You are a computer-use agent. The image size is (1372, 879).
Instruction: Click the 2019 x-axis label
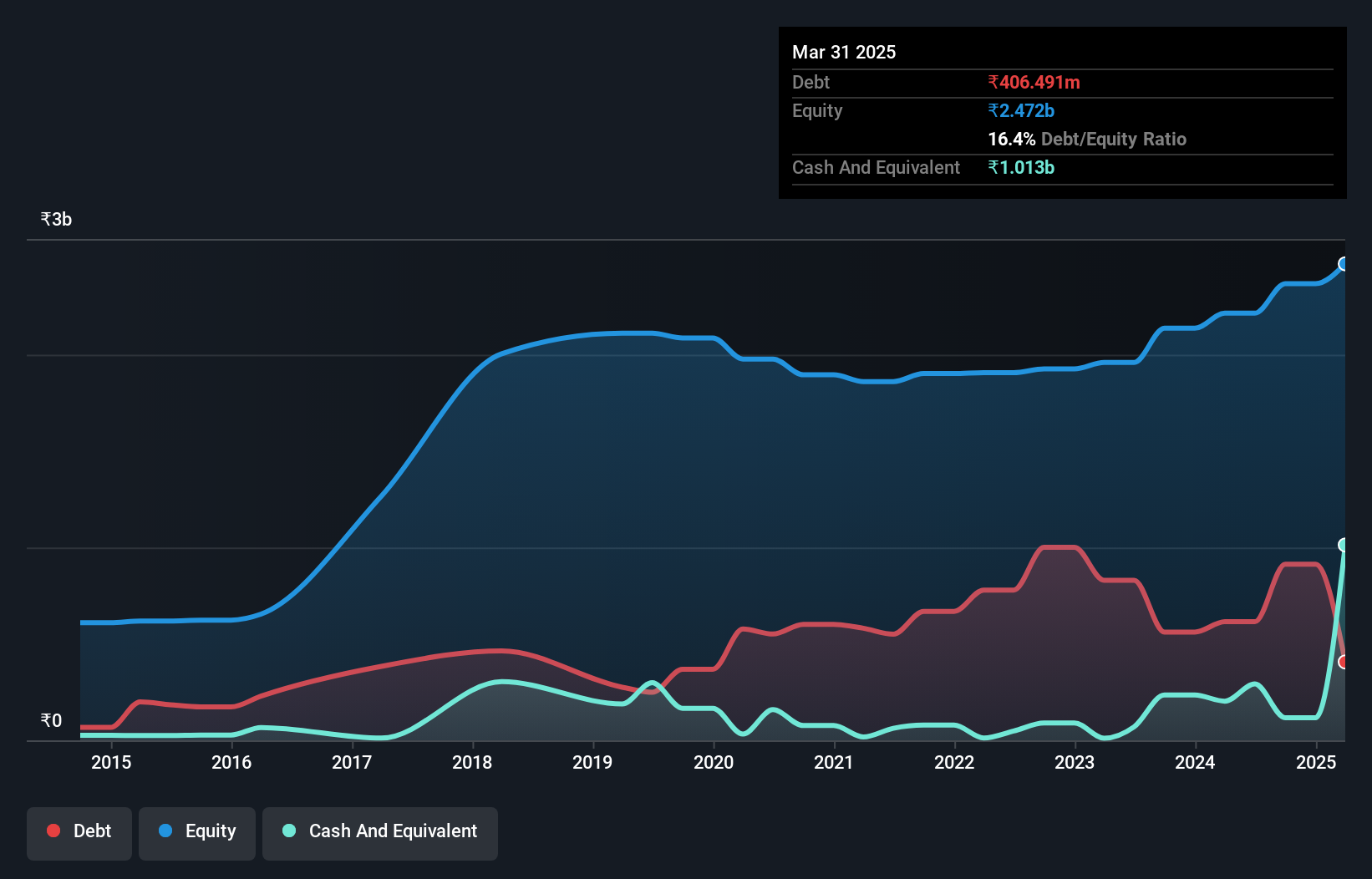point(592,762)
